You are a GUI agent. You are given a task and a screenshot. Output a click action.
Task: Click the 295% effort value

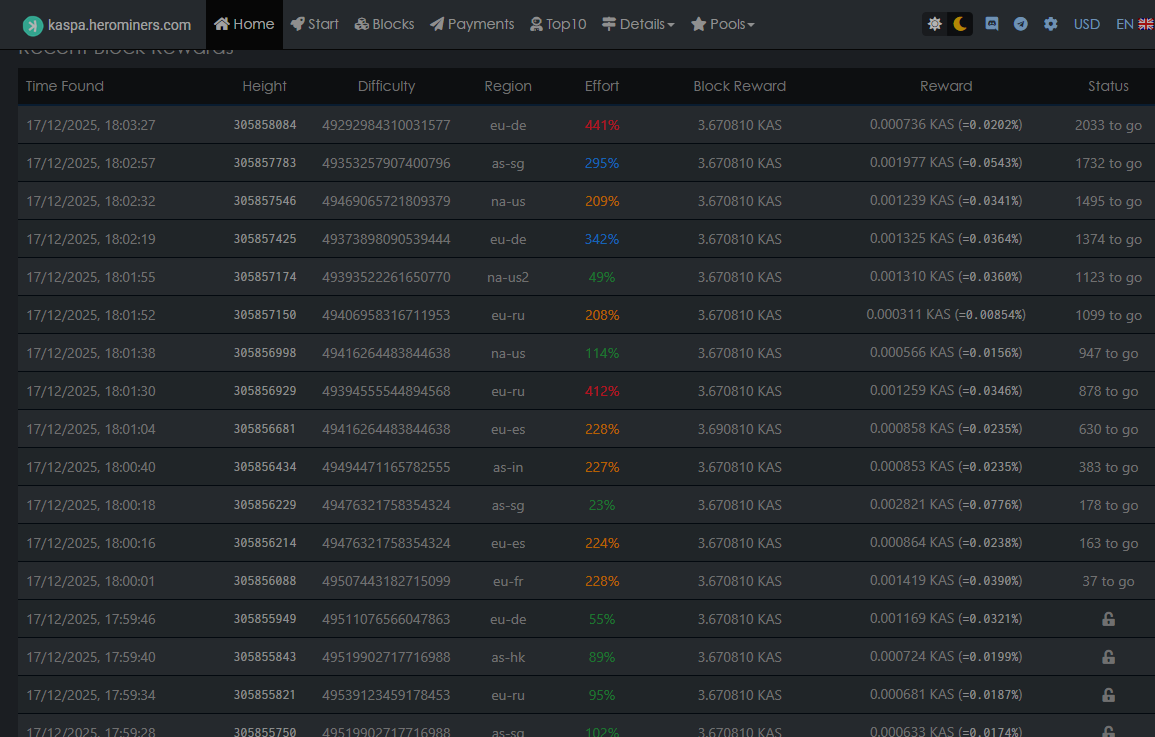602,163
